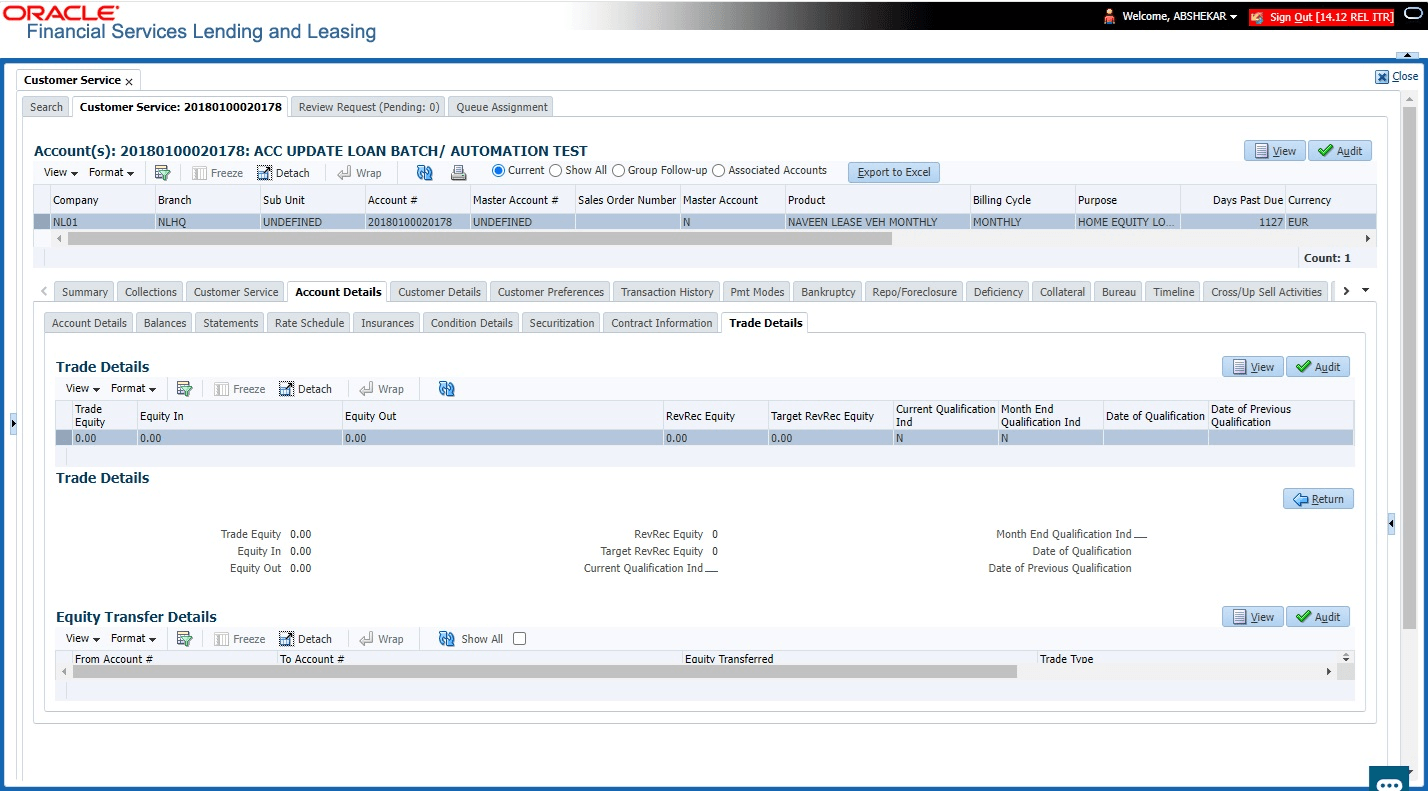Image resolution: width=1428 pixels, height=791 pixels.
Task: Sort by the Days Past Due column header
Action: point(1232,200)
